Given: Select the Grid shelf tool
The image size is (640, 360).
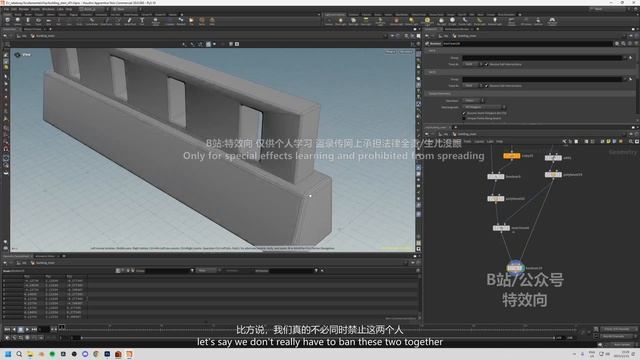Looking at the screenshot, I should 49,21.
